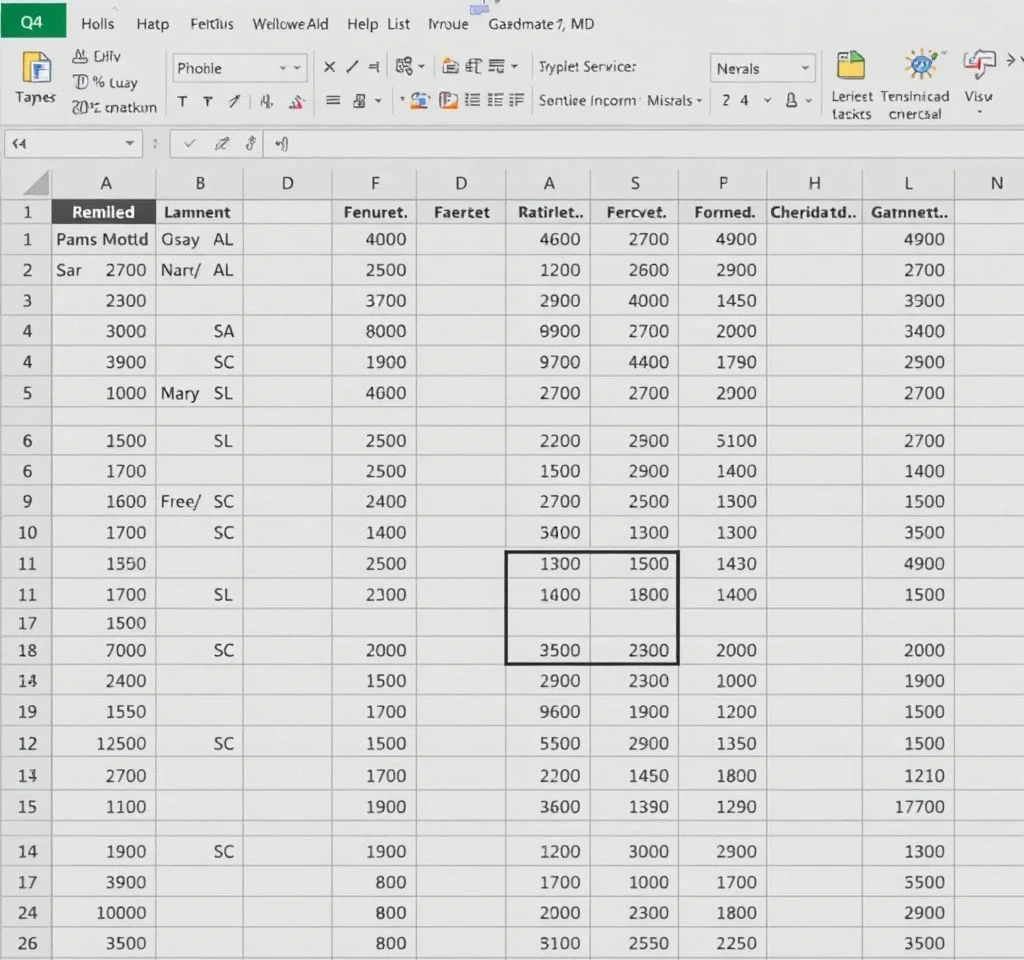Expand the Nerals number format dropdown
1024x960 pixels.
point(805,68)
